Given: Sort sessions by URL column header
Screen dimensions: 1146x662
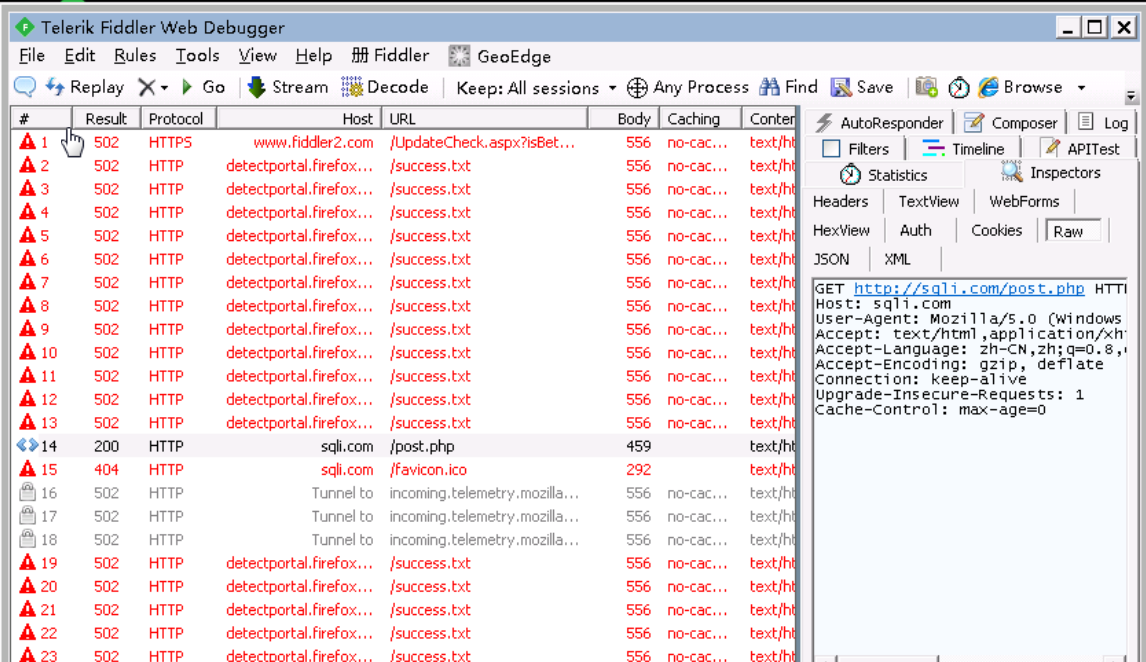Looking at the screenshot, I should [x=485, y=118].
